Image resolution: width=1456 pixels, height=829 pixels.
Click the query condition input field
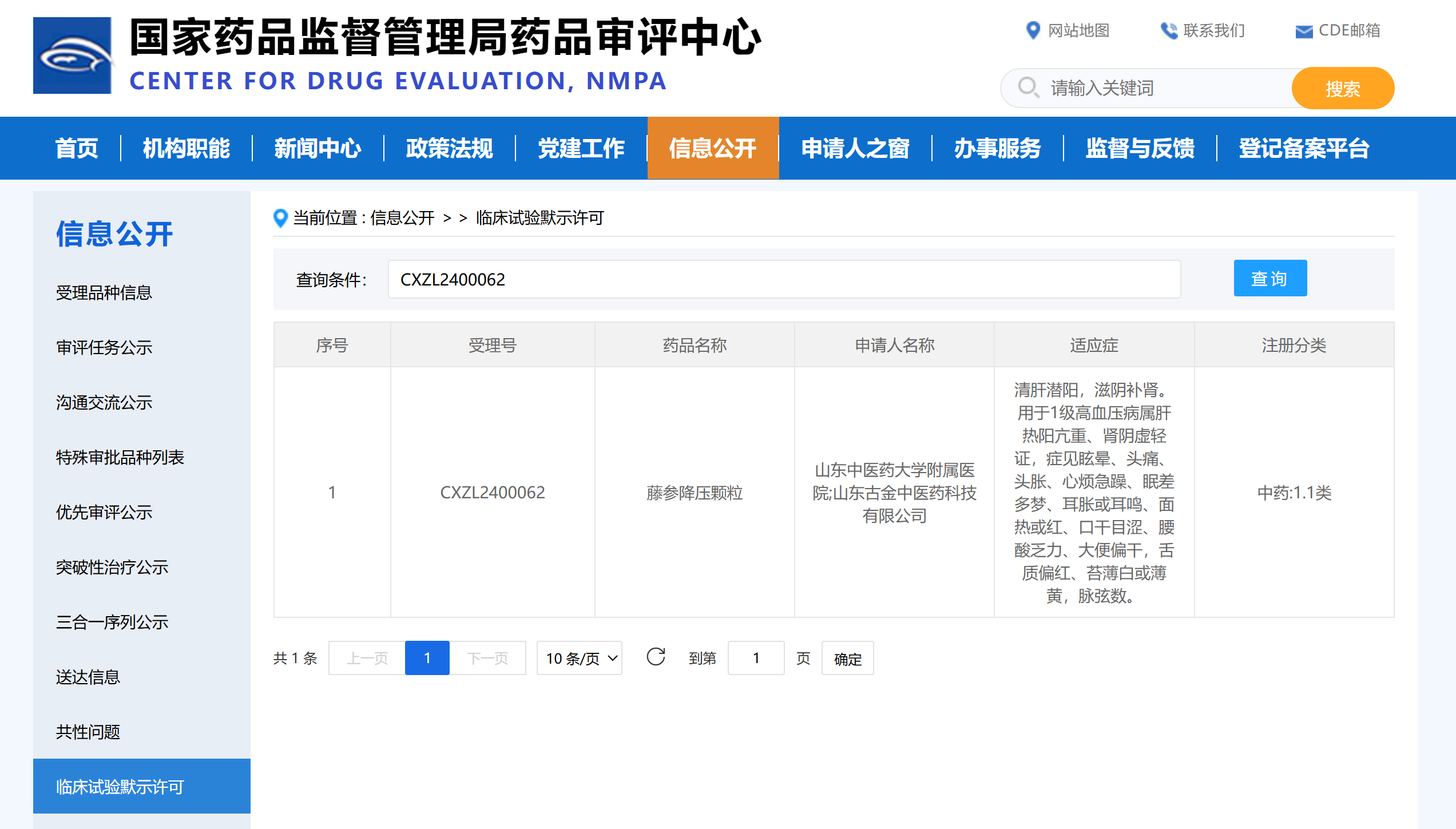coord(784,279)
